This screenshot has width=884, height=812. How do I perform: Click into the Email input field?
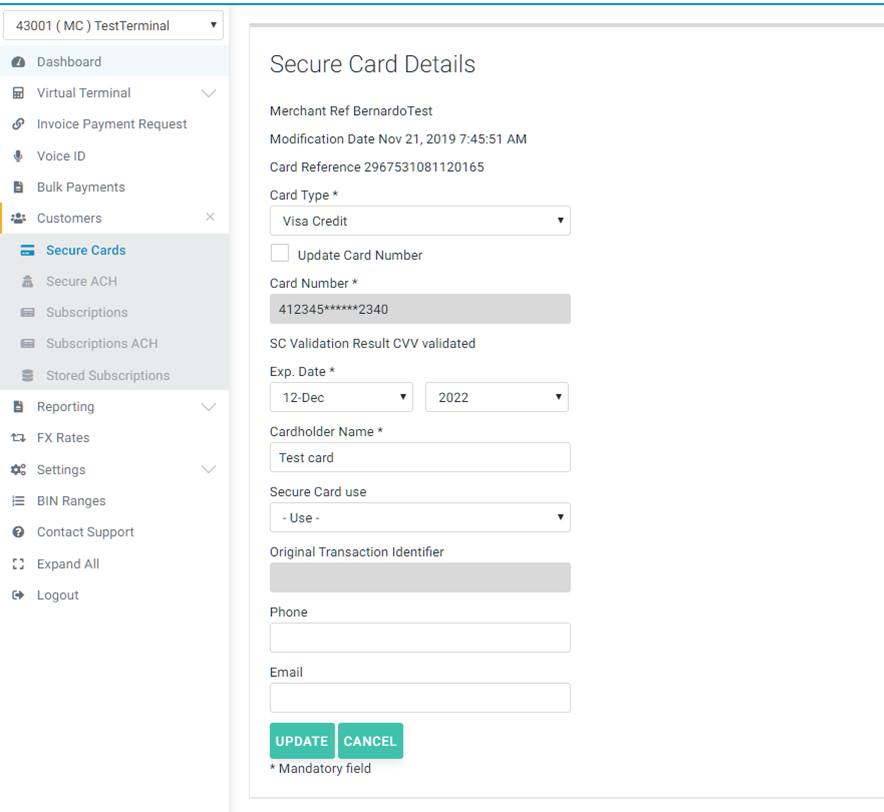pos(420,698)
